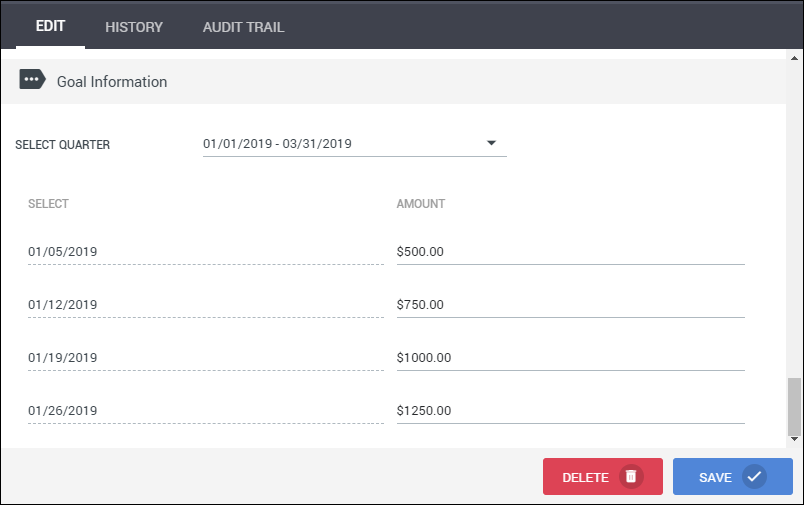Screen dimensions: 804x505
Task: Click the $500.00 amount field
Action: coord(570,252)
